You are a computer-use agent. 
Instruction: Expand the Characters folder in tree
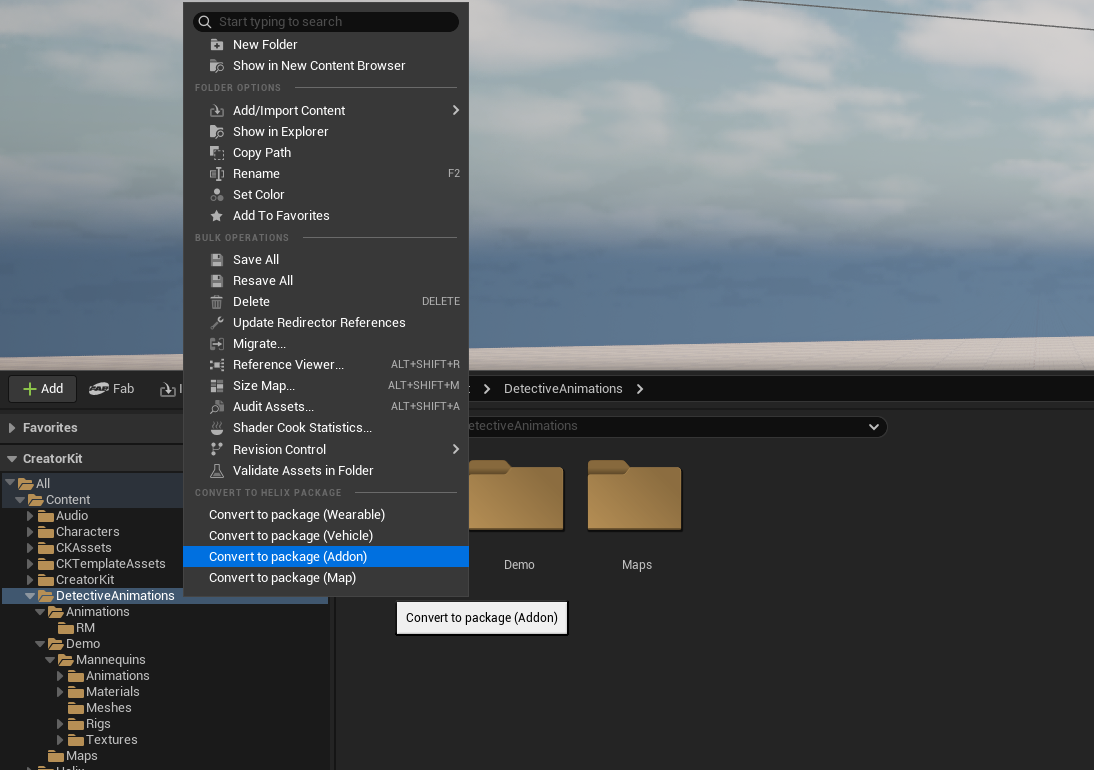tap(31, 532)
